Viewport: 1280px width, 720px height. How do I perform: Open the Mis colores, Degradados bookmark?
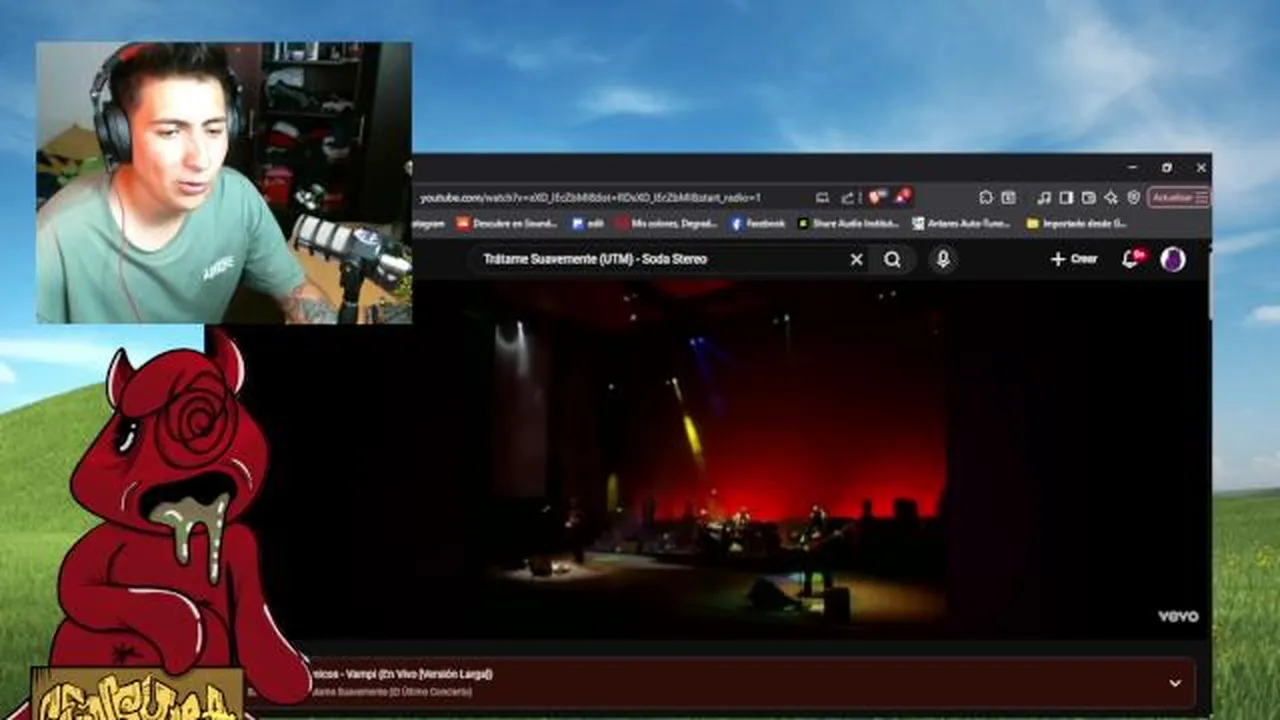point(666,224)
